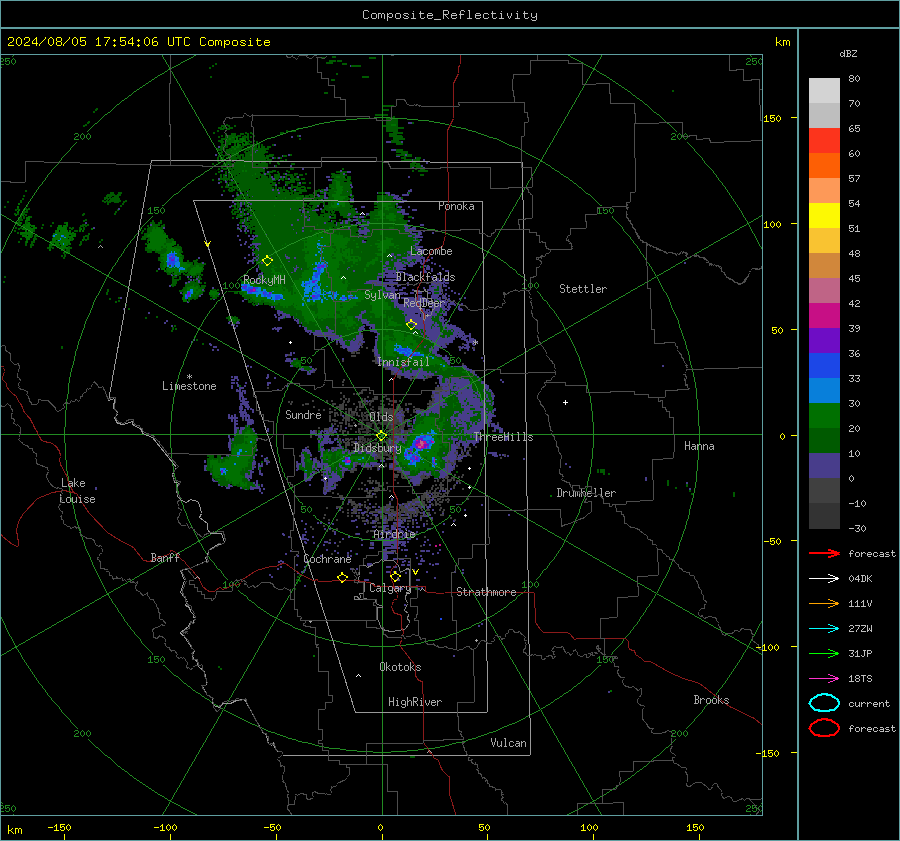Select the Blackfalds label
Screen dimensions: 900x841
coord(425,277)
